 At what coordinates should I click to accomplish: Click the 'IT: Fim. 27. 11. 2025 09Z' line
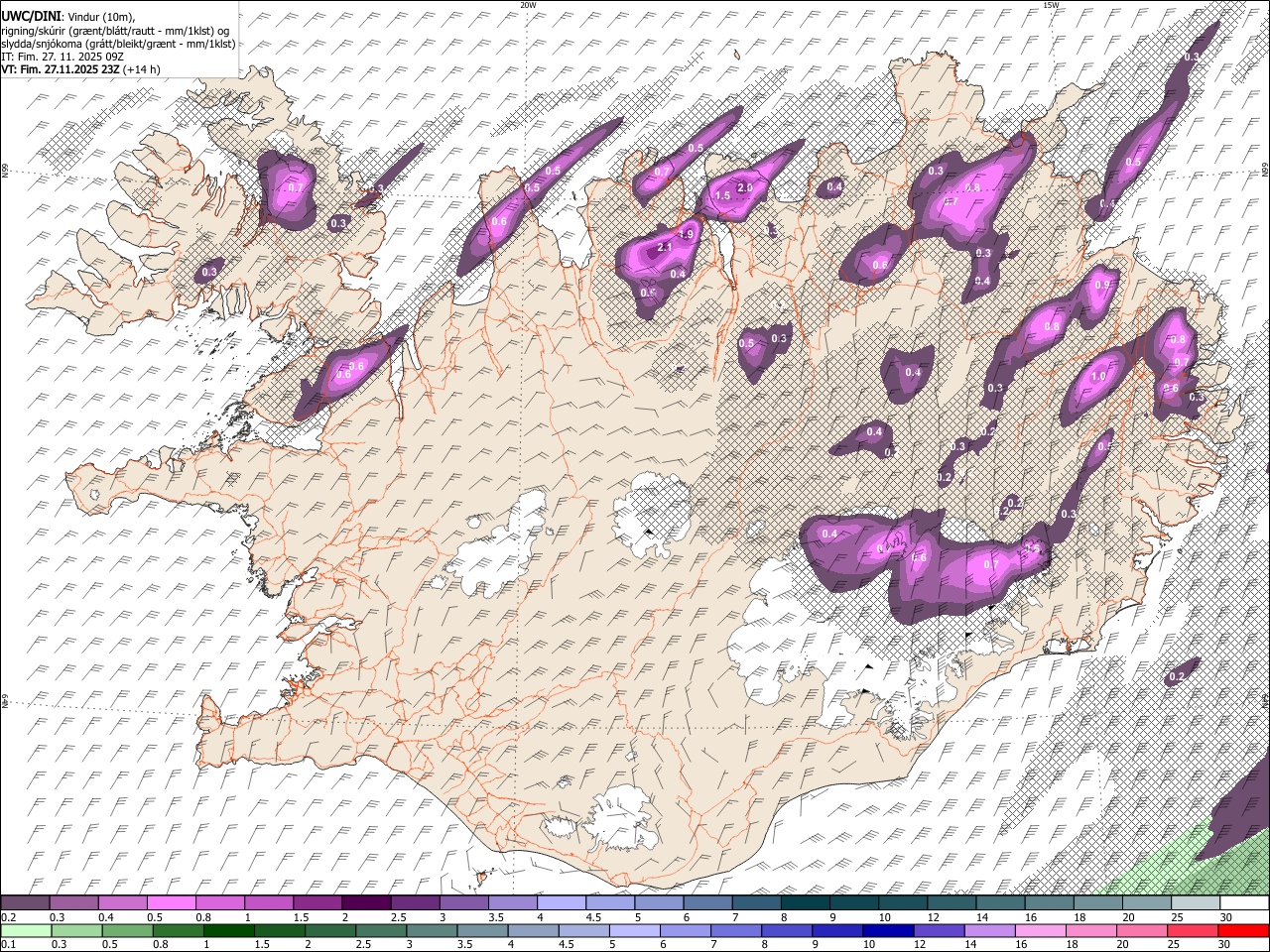(63, 57)
